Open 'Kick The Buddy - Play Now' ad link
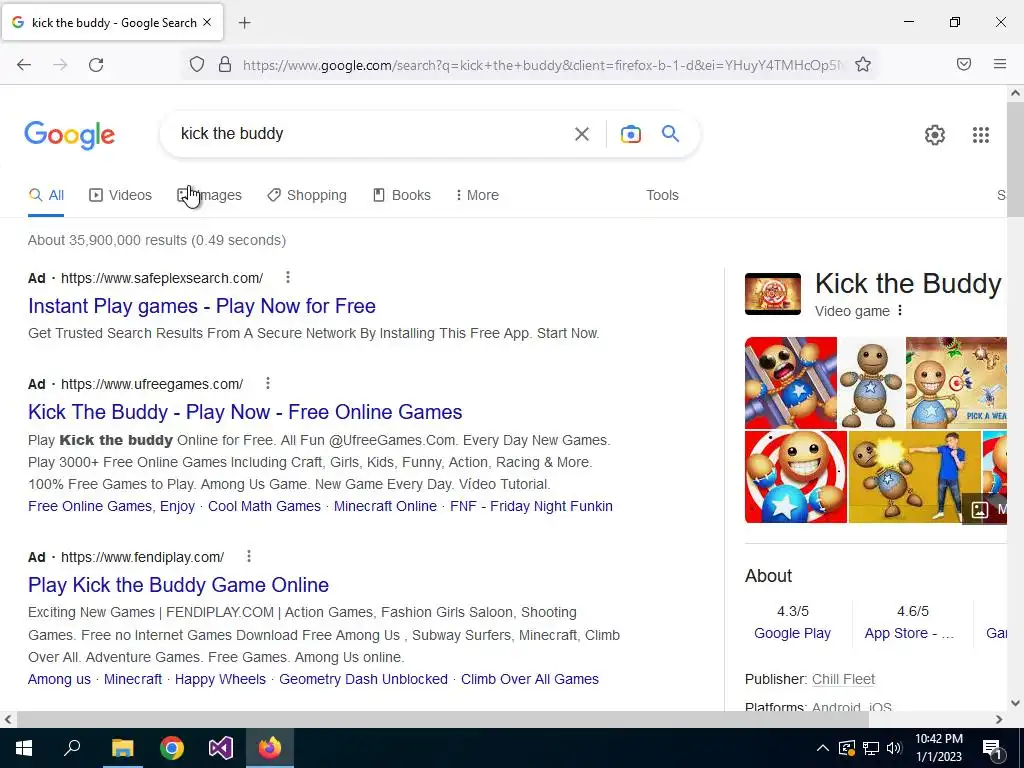The width and height of the screenshot is (1024, 768). [x=245, y=411]
